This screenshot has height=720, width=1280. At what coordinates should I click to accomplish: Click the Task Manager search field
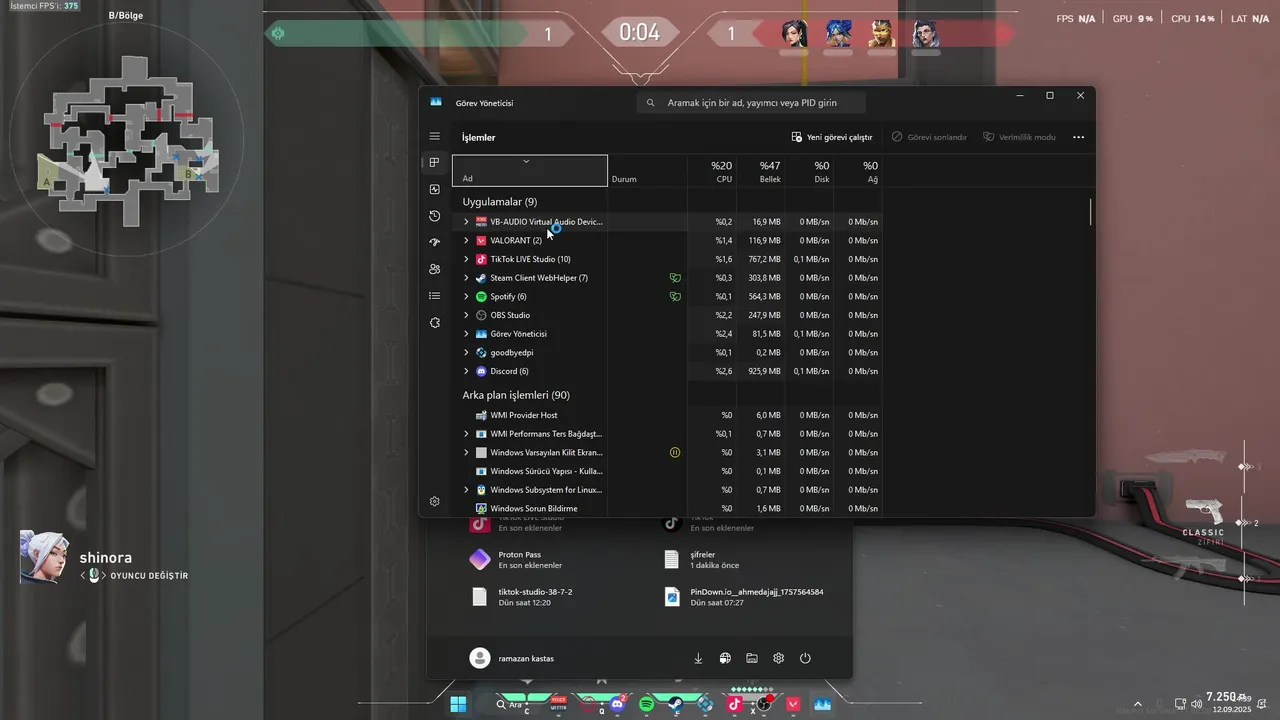(751, 102)
